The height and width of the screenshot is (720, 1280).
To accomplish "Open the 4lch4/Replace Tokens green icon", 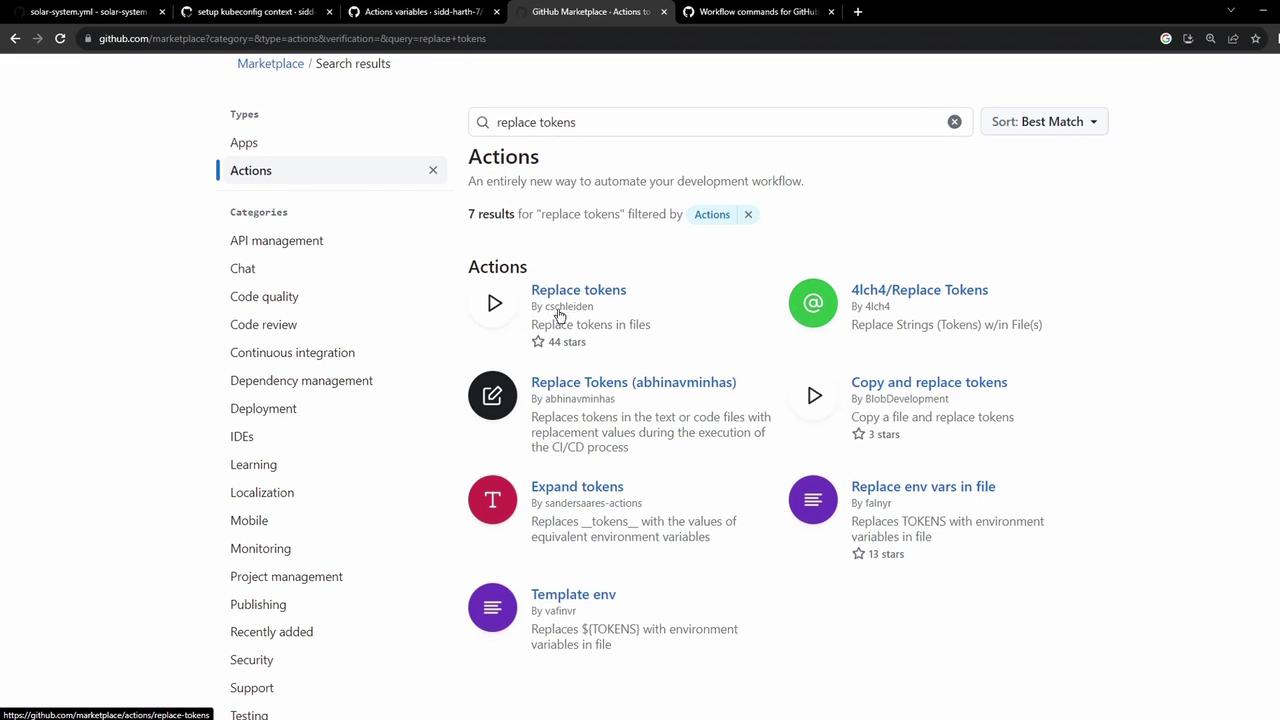I will click(x=813, y=303).
